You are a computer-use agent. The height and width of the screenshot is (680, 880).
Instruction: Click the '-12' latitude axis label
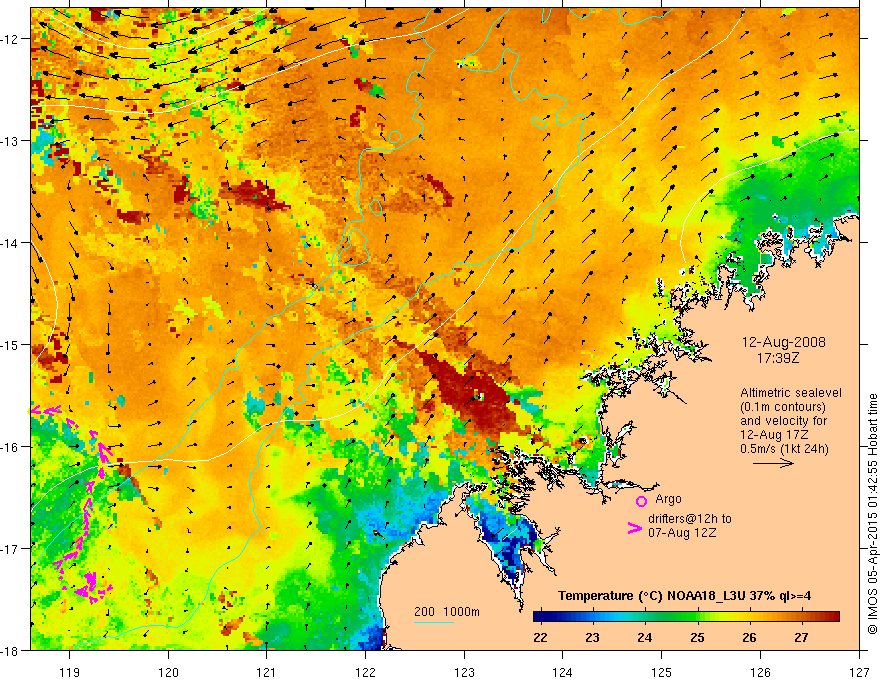click(10, 39)
